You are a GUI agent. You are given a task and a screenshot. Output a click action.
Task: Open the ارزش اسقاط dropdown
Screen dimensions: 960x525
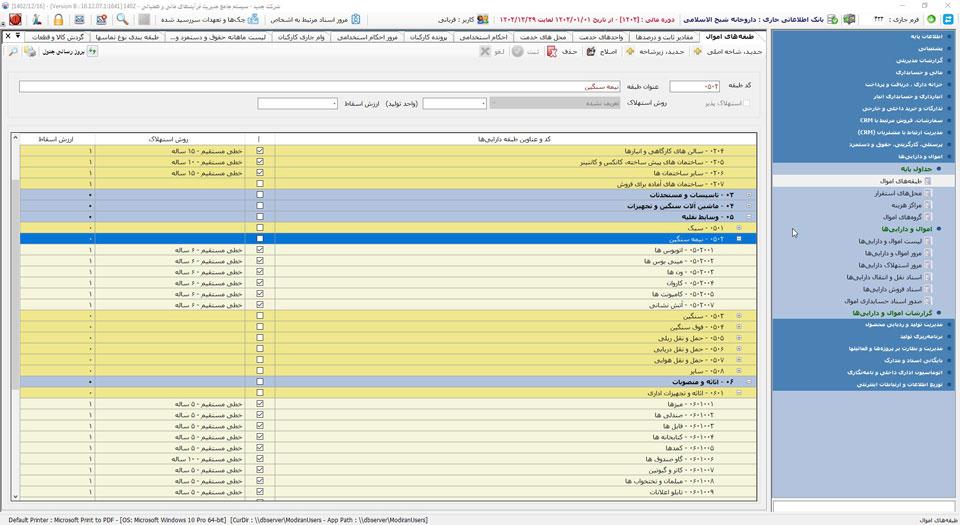click(298, 103)
